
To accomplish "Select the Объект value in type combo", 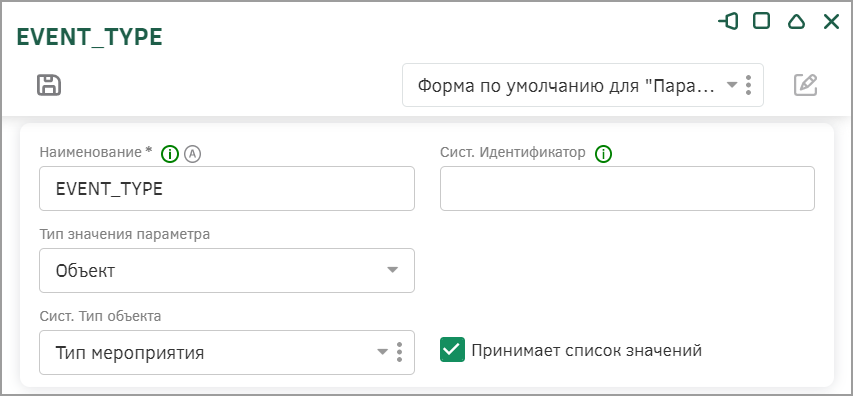I will (x=85, y=271).
